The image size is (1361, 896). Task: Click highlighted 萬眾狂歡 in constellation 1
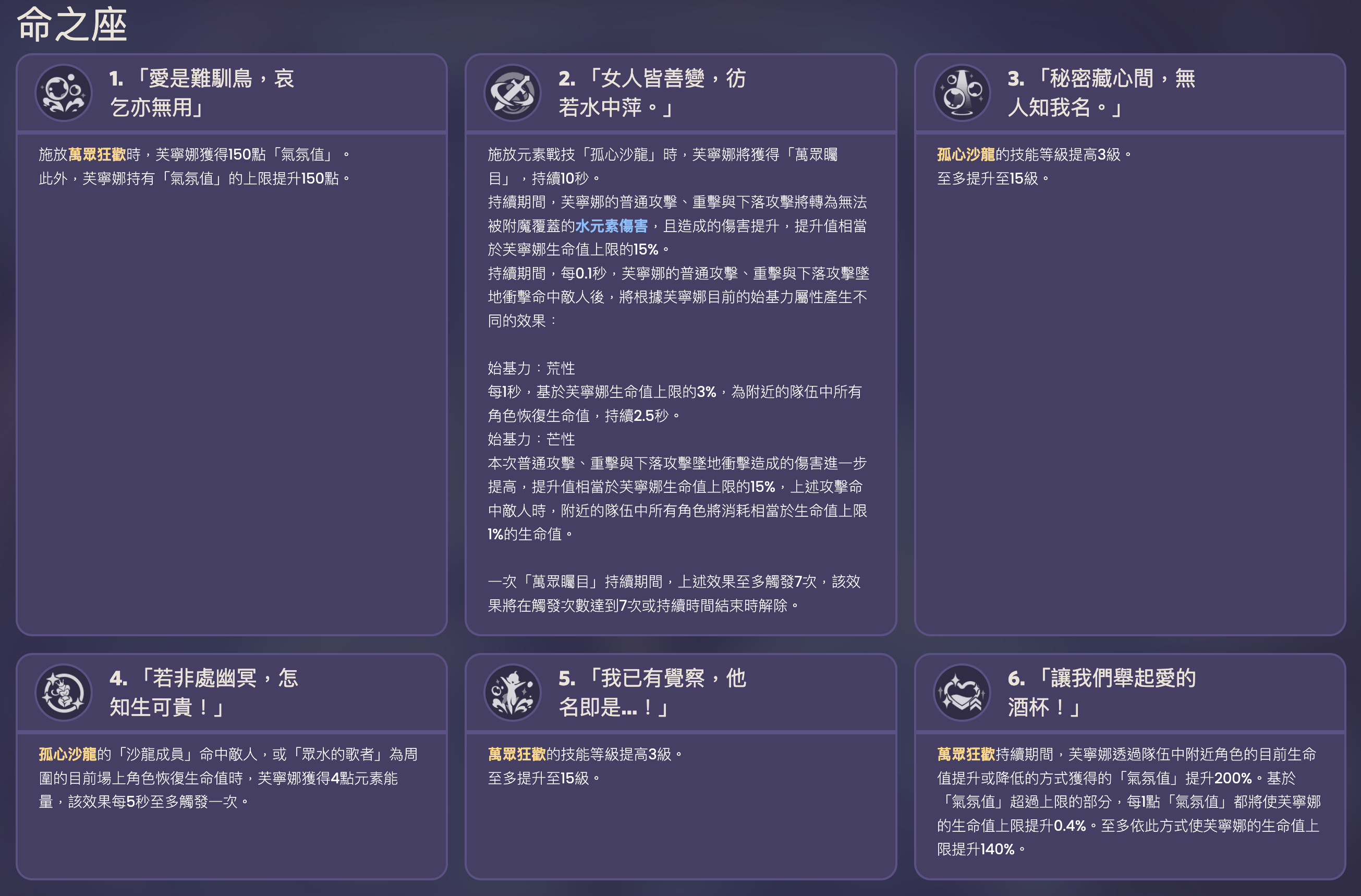[96, 154]
